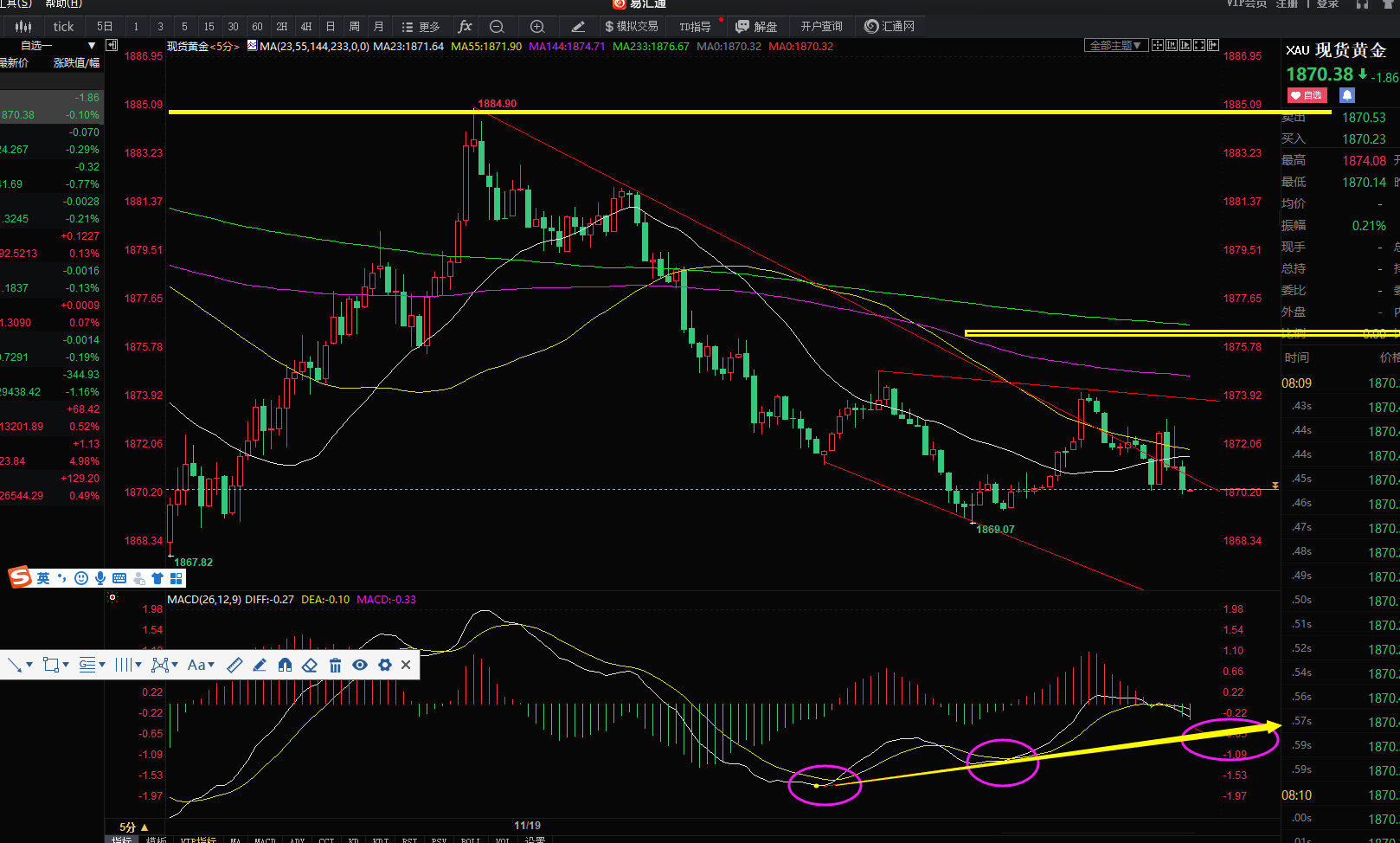Select the ruler measure tool

pyautogui.click(x=234, y=665)
